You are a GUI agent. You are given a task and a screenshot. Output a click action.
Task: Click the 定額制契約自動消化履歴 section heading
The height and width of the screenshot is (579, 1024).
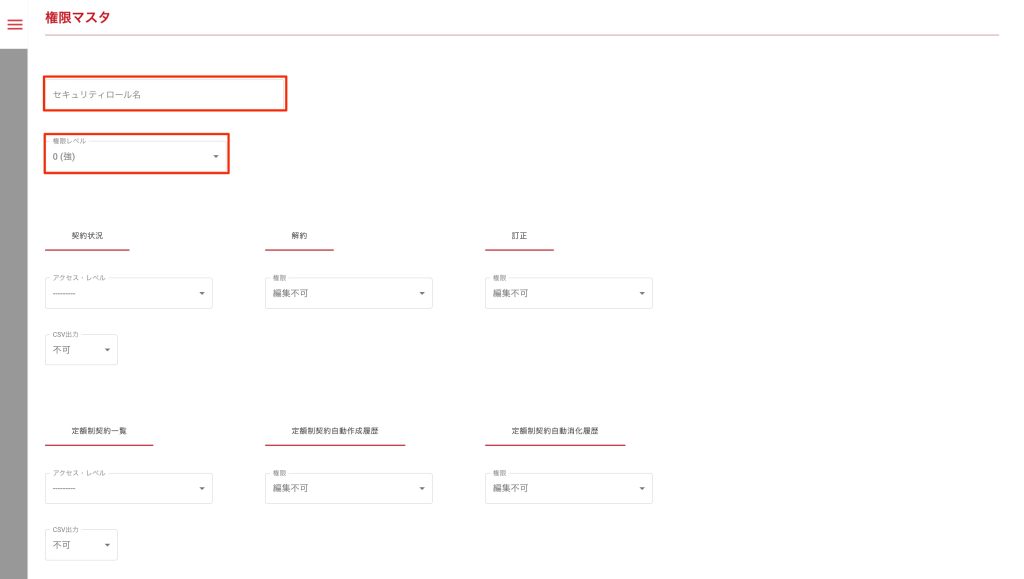pos(555,431)
